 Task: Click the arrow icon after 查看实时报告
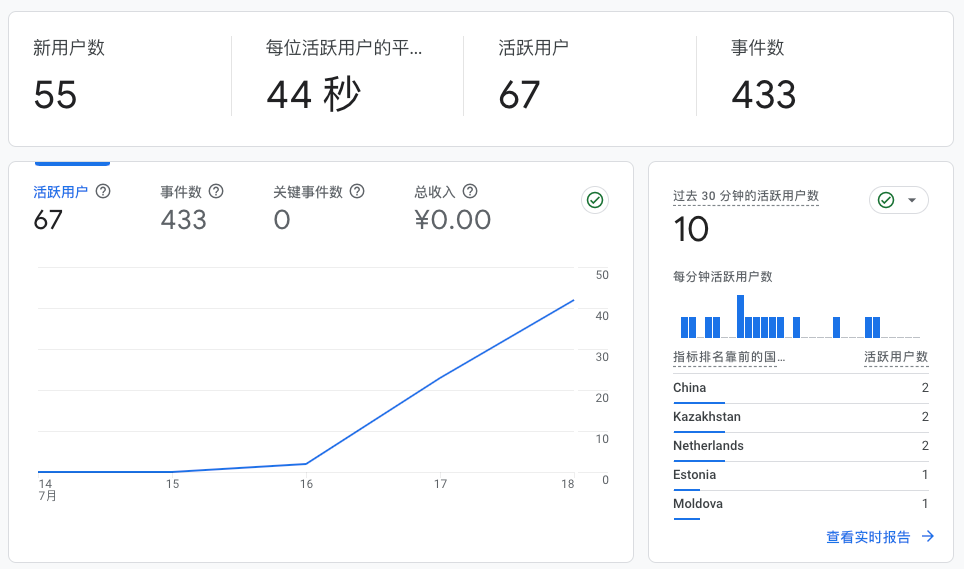[928, 537]
